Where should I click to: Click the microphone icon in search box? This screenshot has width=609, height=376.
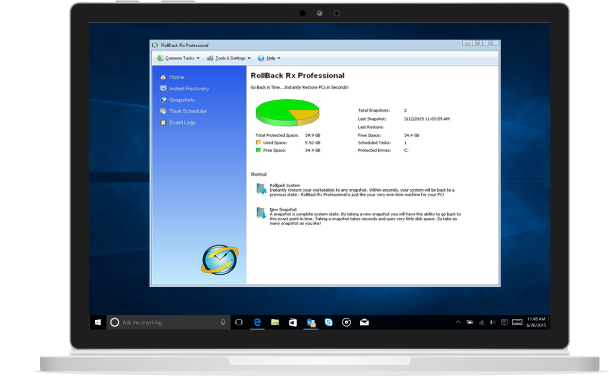[x=223, y=322]
